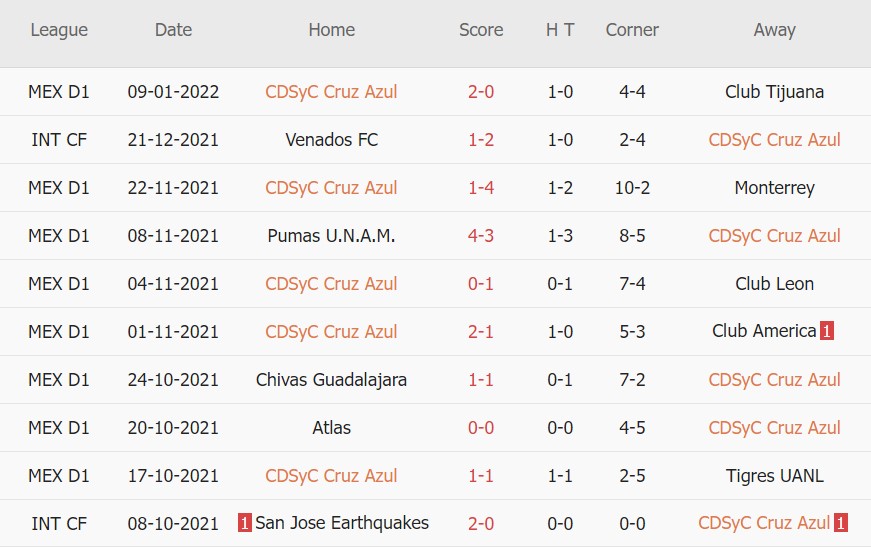Click CDSyC Cruz Azul in the 09-01-2022 row
The height and width of the screenshot is (547, 871).
tap(332, 92)
